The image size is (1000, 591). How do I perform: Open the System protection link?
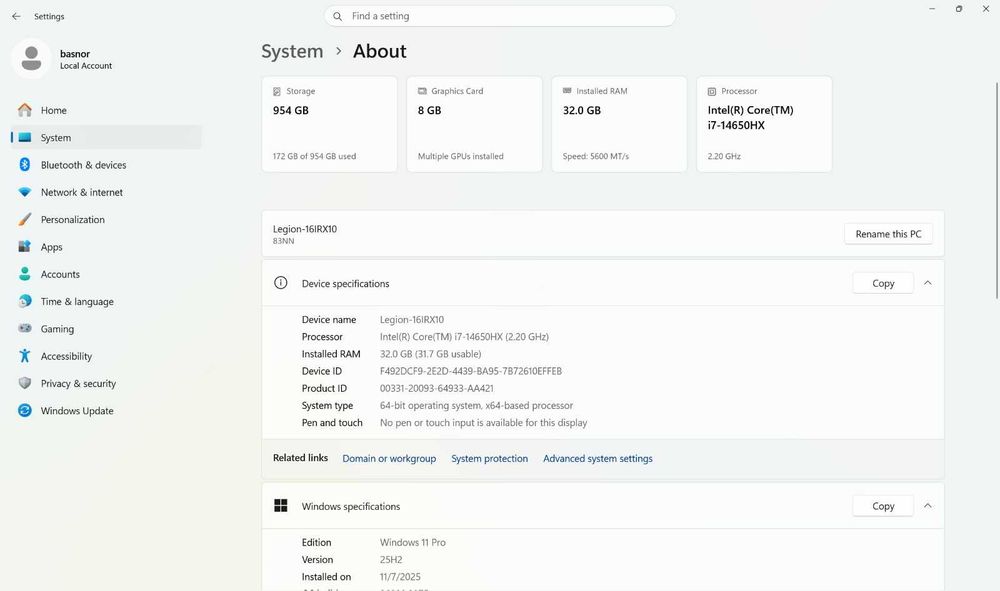pyautogui.click(x=490, y=458)
